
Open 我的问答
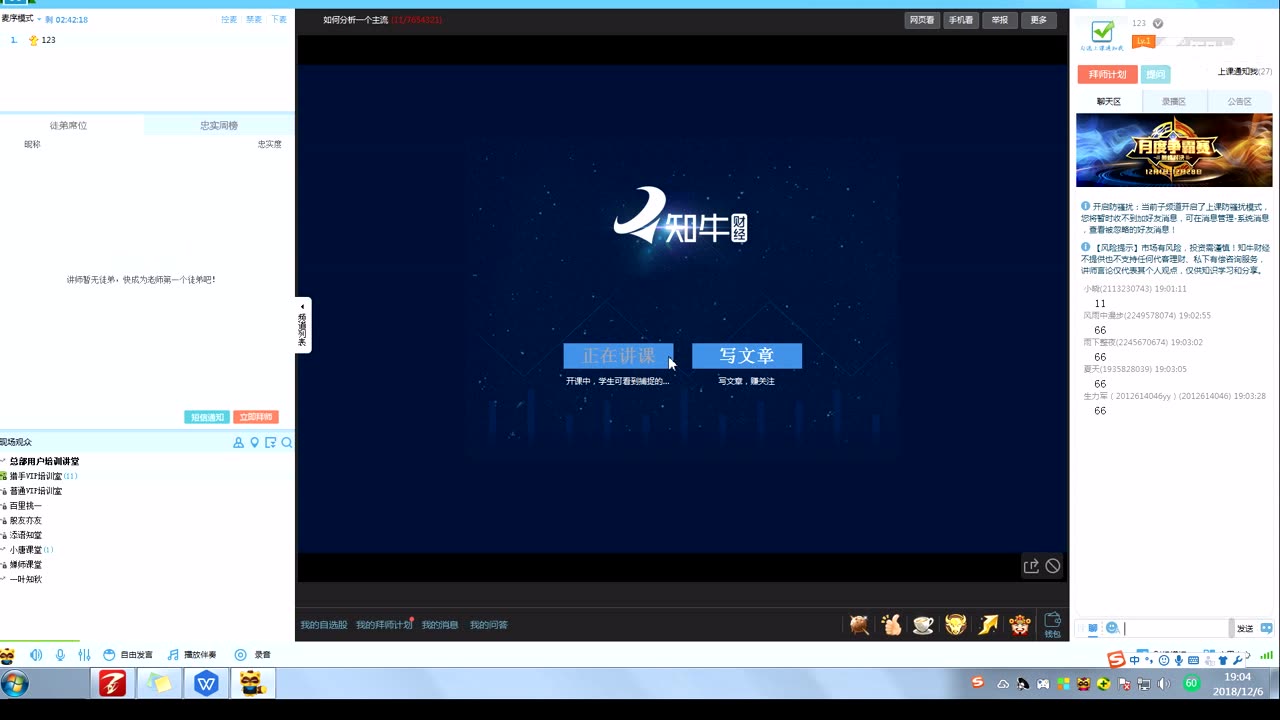click(x=489, y=625)
